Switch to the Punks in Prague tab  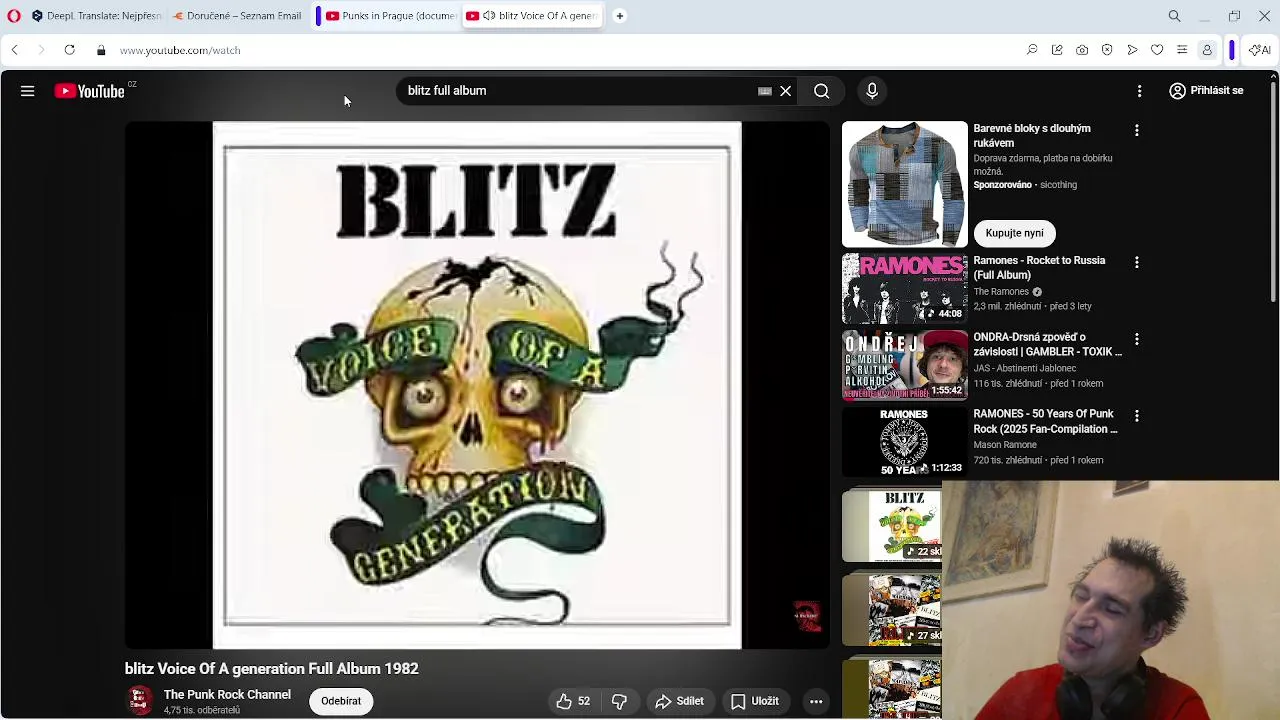click(x=390, y=16)
